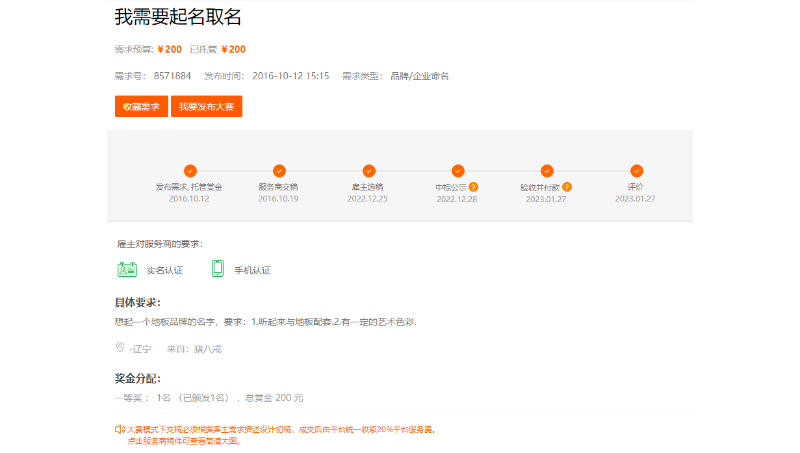The image size is (800, 453).
Task: Click the 我要发布大赛 button
Action: (x=206, y=106)
